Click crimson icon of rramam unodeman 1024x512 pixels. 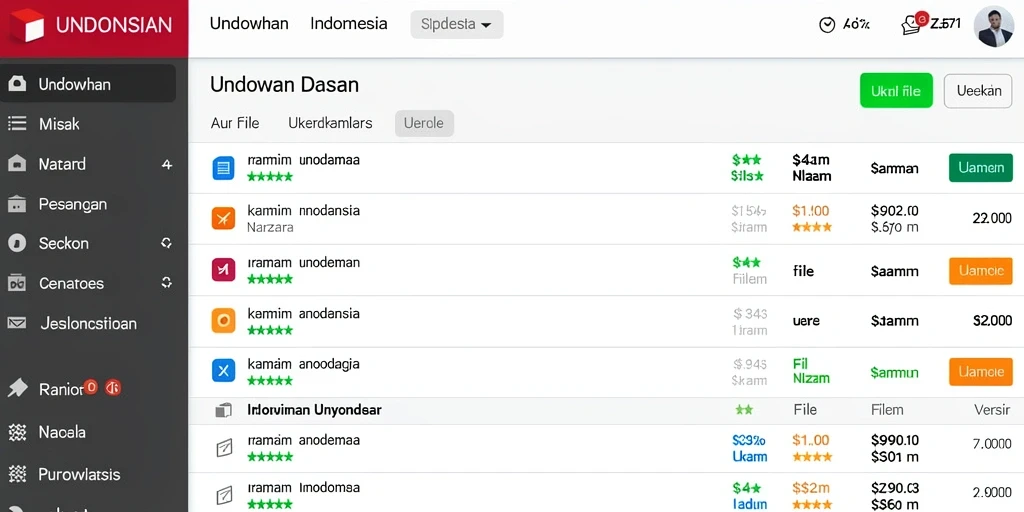(223, 270)
